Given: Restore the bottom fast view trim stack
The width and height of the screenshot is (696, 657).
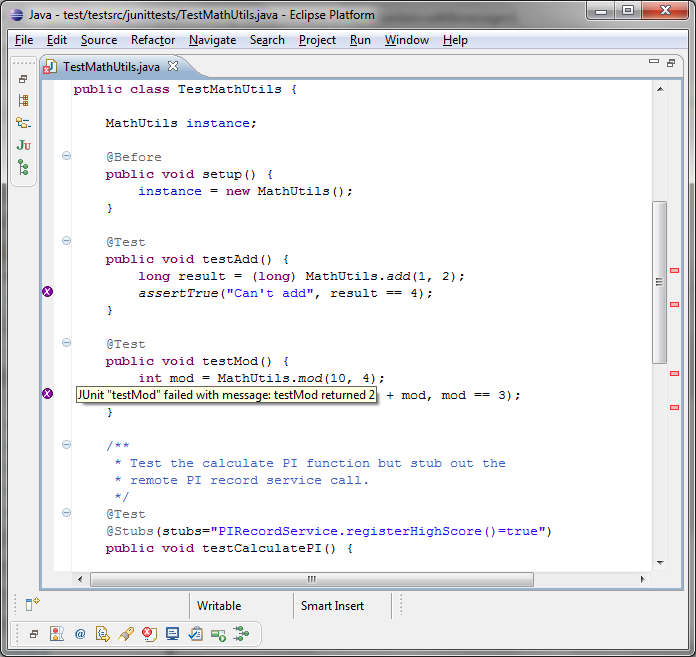Looking at the screenshot, I should coord(34,634).
